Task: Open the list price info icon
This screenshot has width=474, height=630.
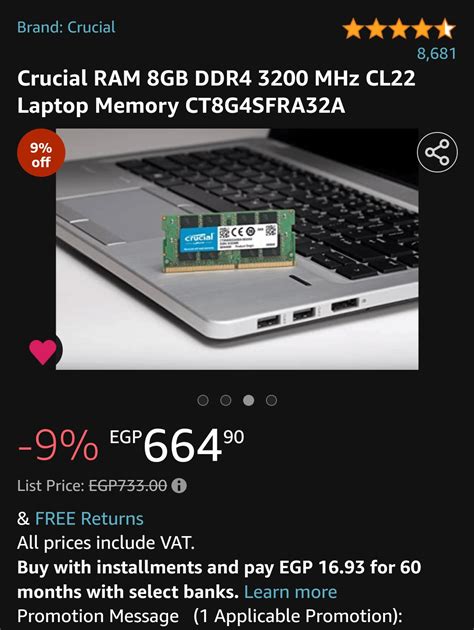Action: tap(179, 486)
